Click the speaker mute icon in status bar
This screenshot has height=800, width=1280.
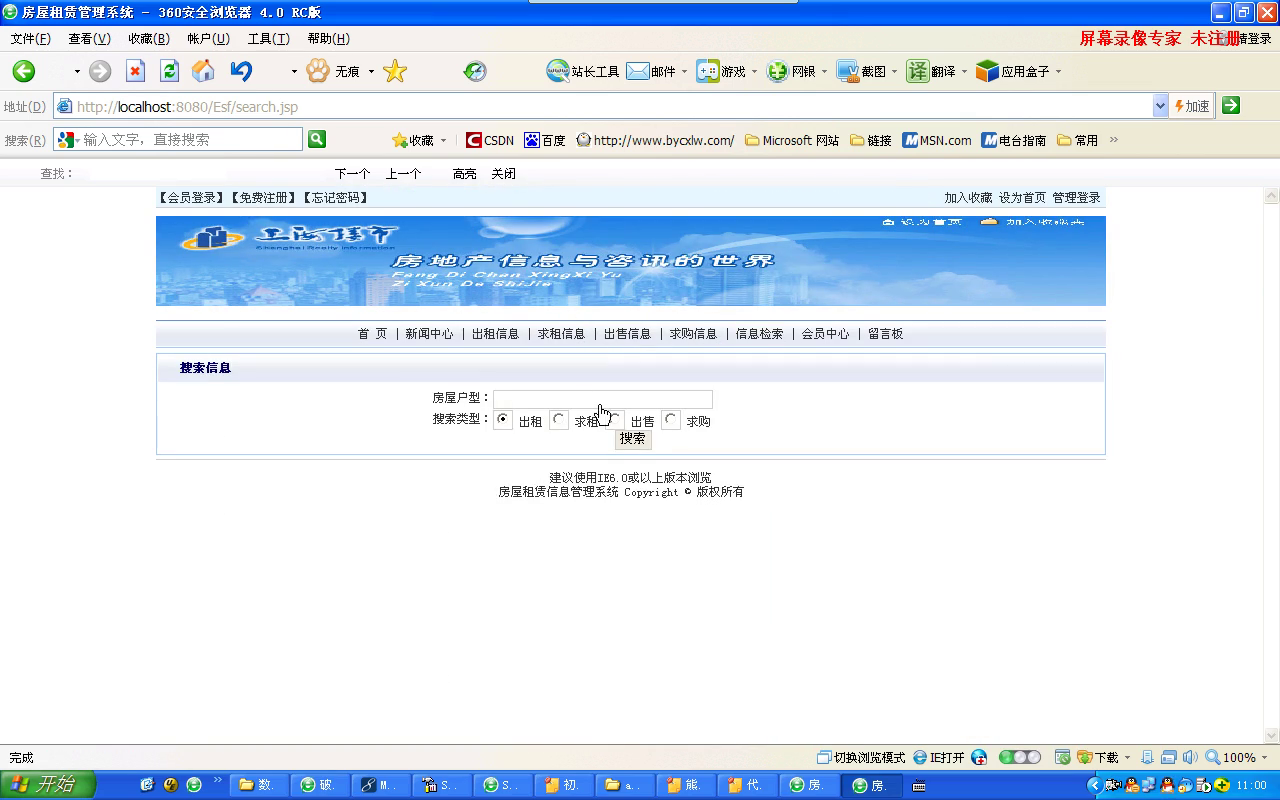pos(1190,757)
